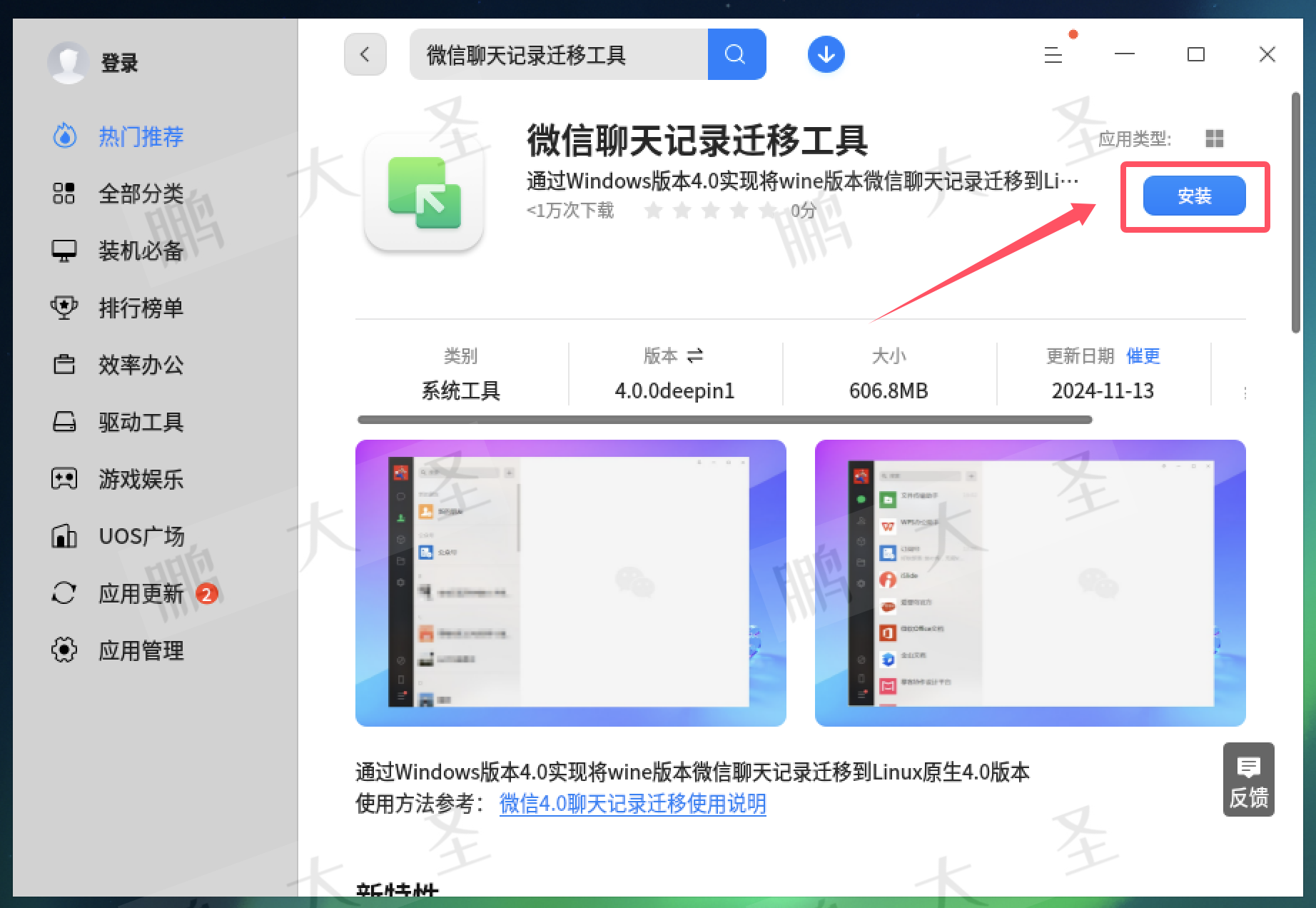Click the update count badge 2

click(207, 593)
